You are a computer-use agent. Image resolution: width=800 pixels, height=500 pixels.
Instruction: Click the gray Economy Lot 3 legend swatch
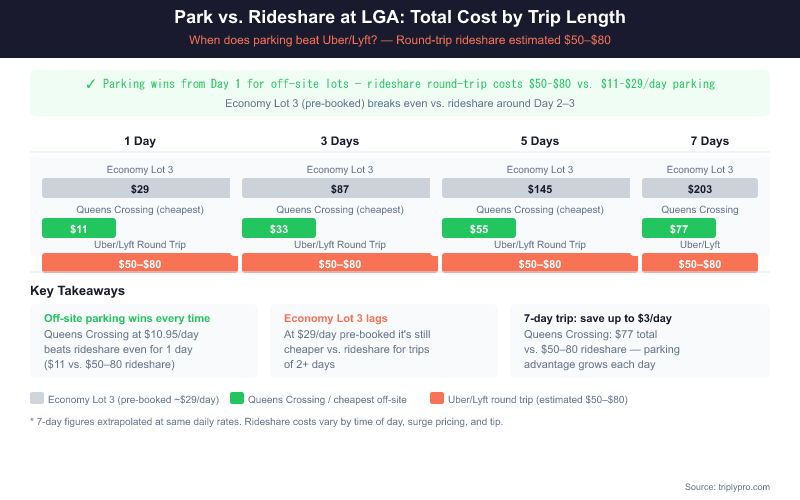click(x=37, y=398)
